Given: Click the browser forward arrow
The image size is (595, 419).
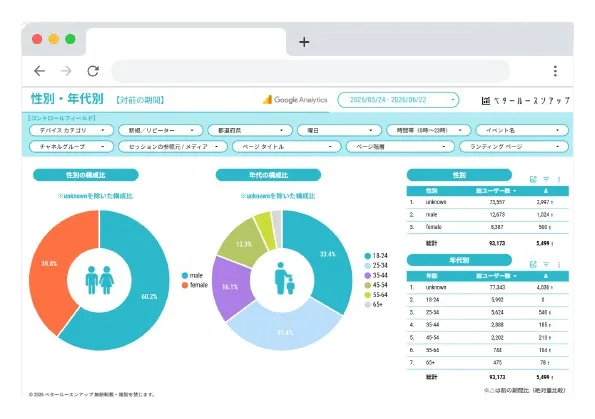Looking at the screenshot, I should click(x=66, y=71).
